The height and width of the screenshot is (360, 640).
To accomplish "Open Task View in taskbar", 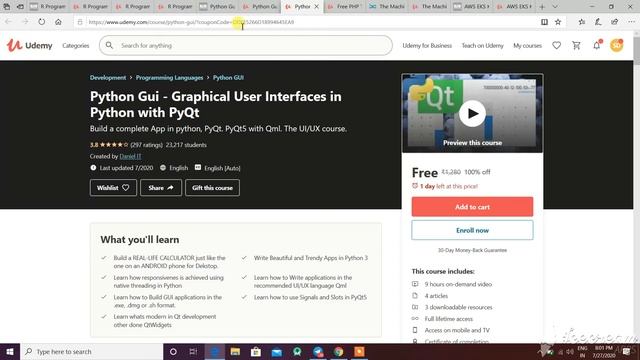I will [193, 351].
